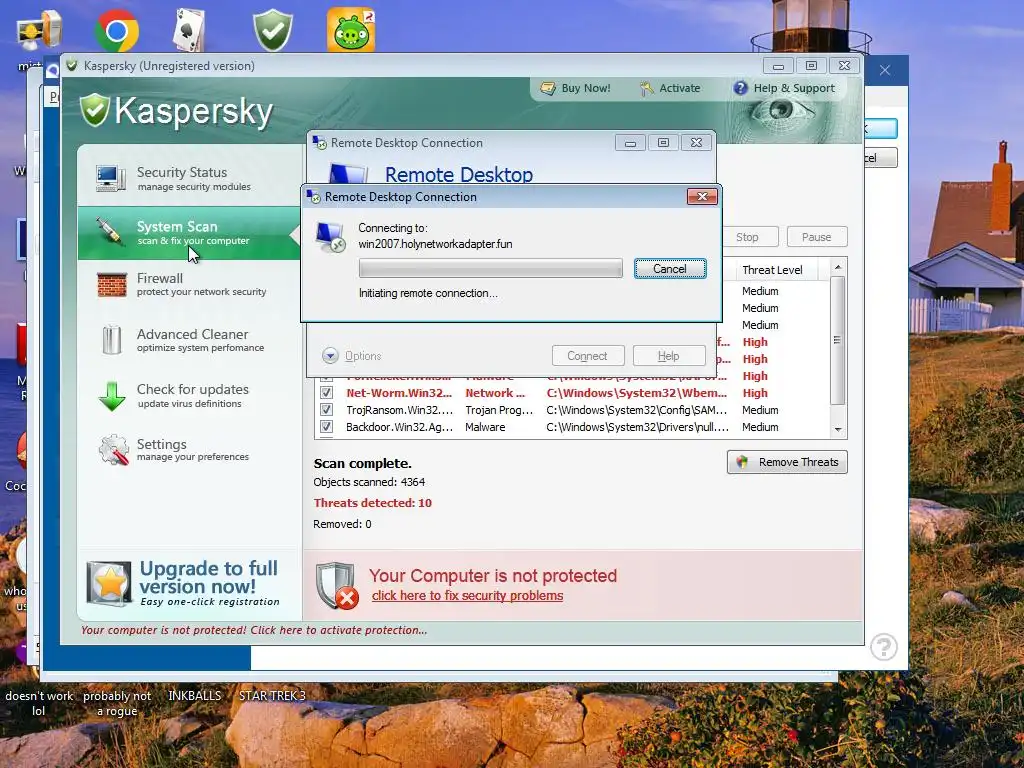The height and width of the screenshot is (768, 1024).
Task: Open the 'doesn't work lol' desktop item
Action: click(39, 703)
